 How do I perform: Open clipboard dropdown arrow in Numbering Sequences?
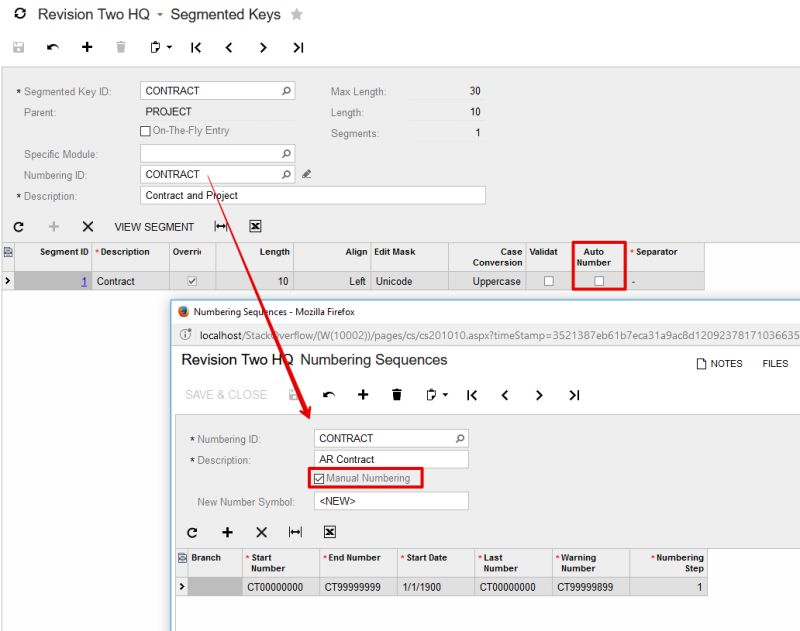(445, 395)
